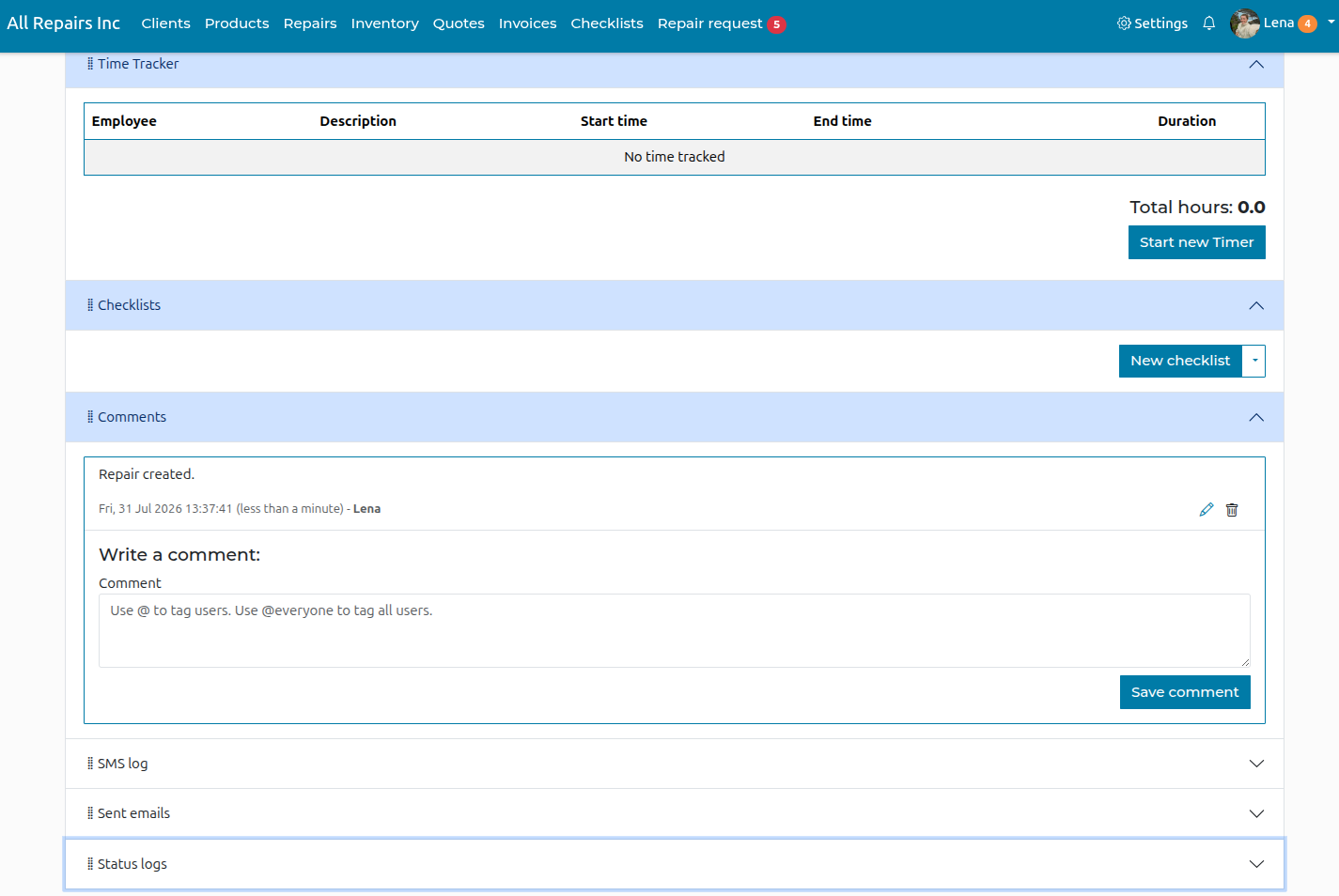The height and width of the screenshot is (896, 1339).
Task: Grab the Sent emails drag handle
Action: (x=90, y=813)
